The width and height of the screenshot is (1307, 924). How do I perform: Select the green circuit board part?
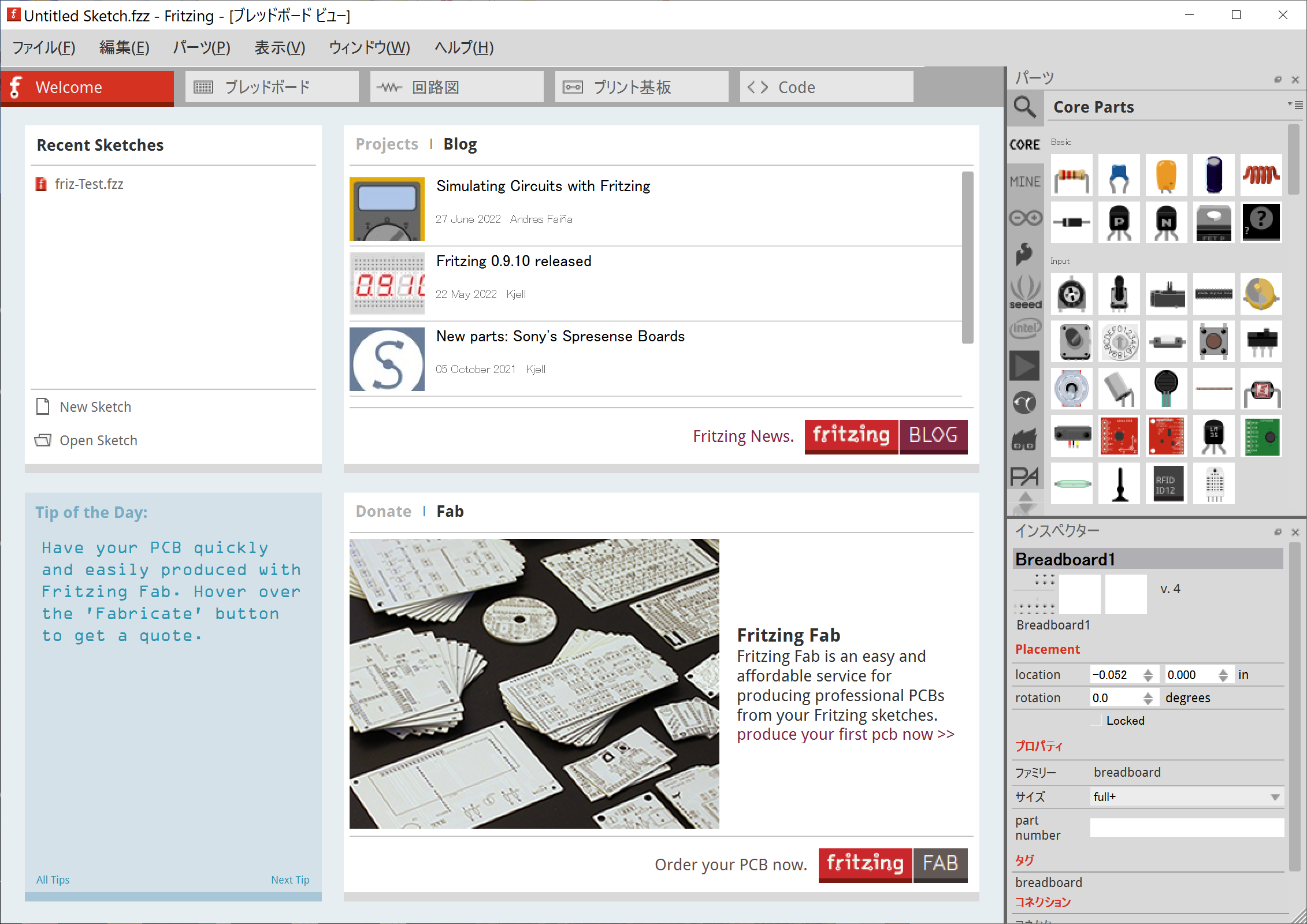(x=1261, y=436)
